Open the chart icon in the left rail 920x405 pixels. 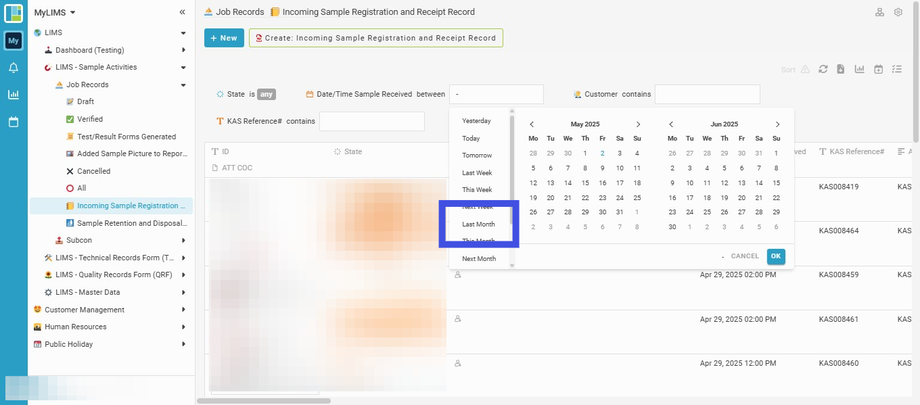click(13, 94)
